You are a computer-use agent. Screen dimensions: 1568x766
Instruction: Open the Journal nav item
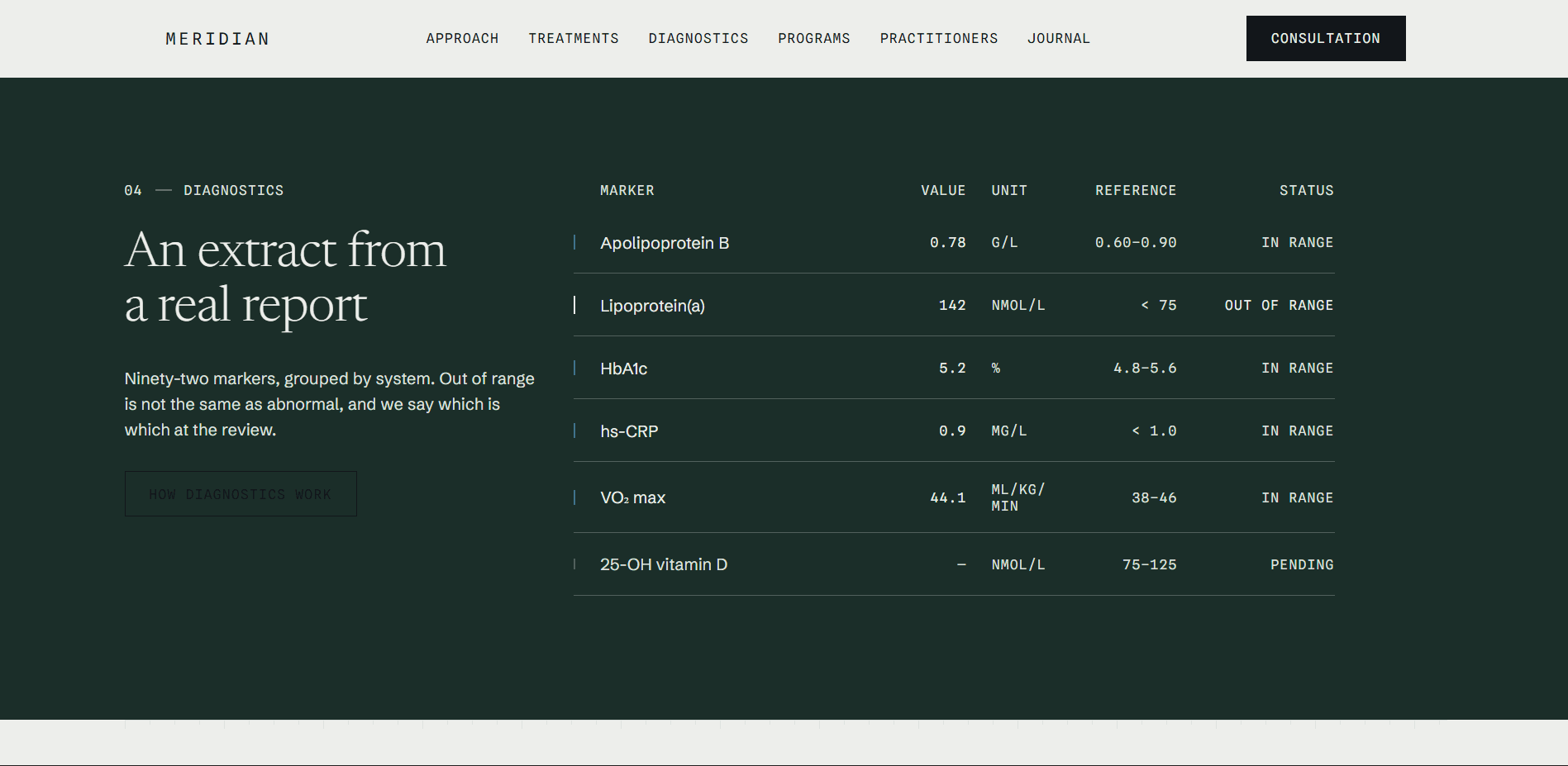click(x=1059, y=39)
